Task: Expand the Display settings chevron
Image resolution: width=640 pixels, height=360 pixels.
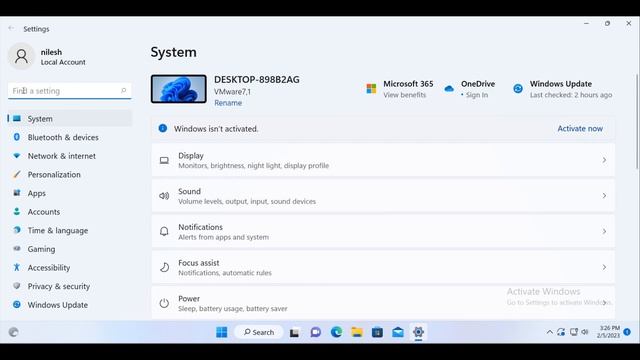Action: 604,160
